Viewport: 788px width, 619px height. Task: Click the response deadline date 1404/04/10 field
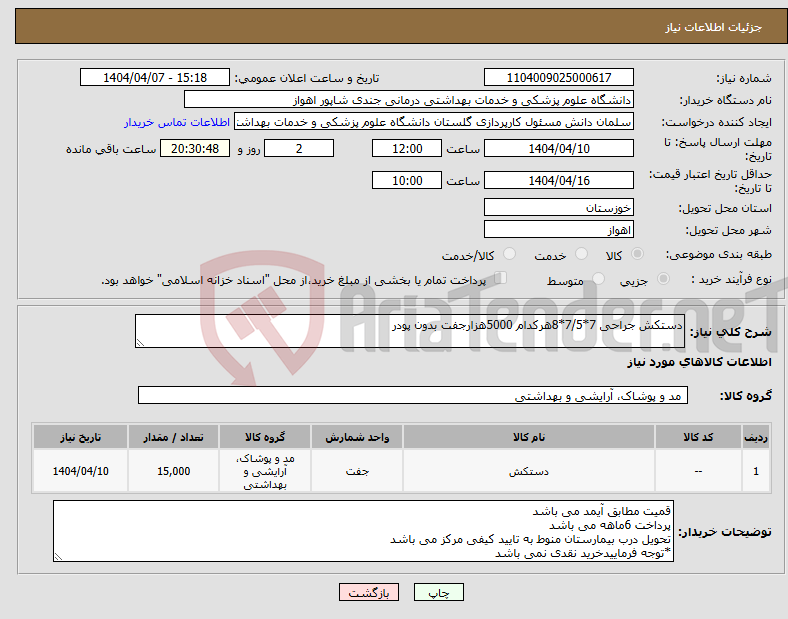[x=558, y=148]
